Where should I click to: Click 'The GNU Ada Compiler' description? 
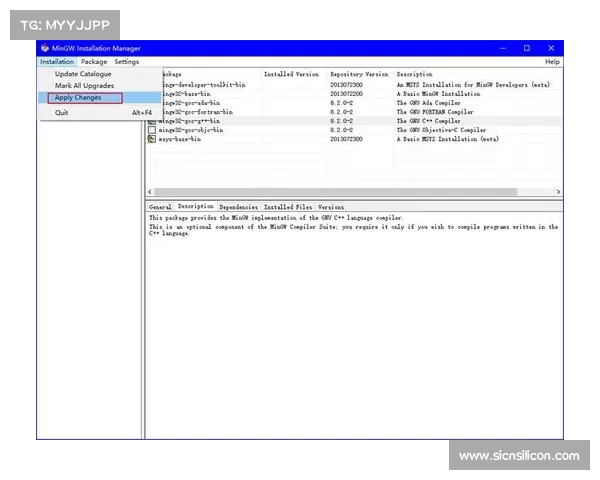429,103
